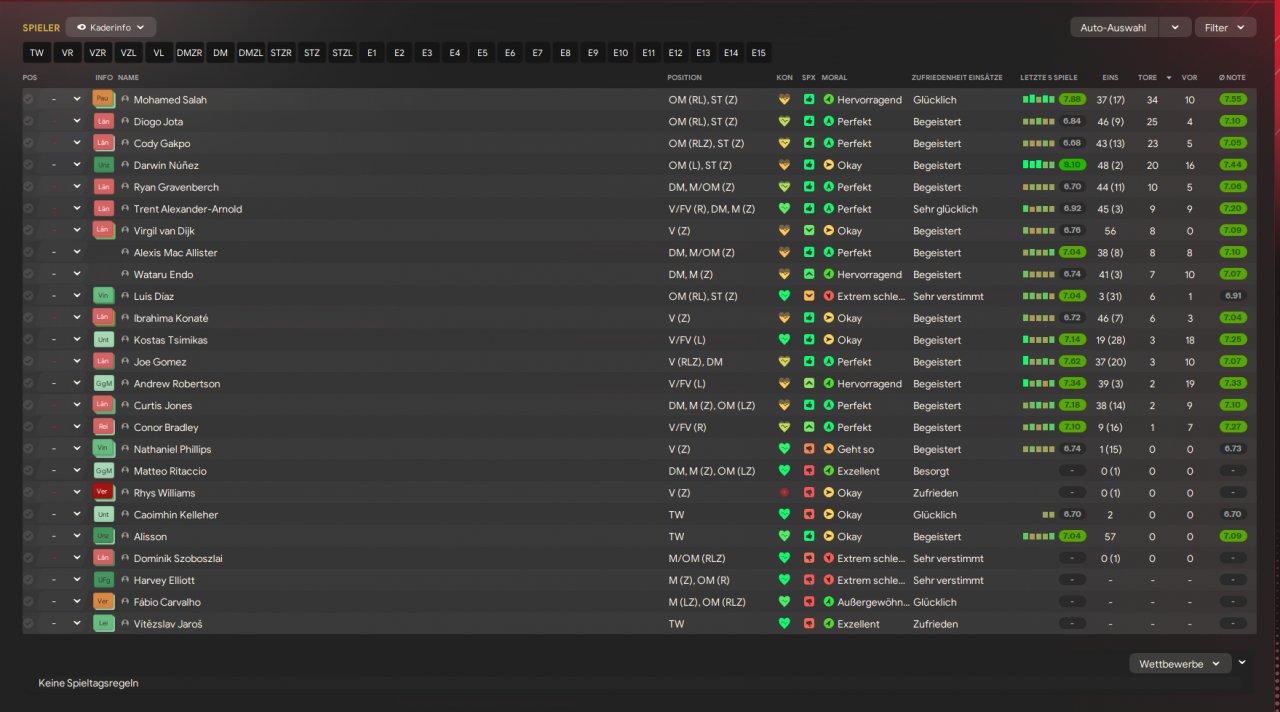Click the Keine Spieltagsregeln text
This screenshot has width=1280, height=712.
(x=88, y=683)
